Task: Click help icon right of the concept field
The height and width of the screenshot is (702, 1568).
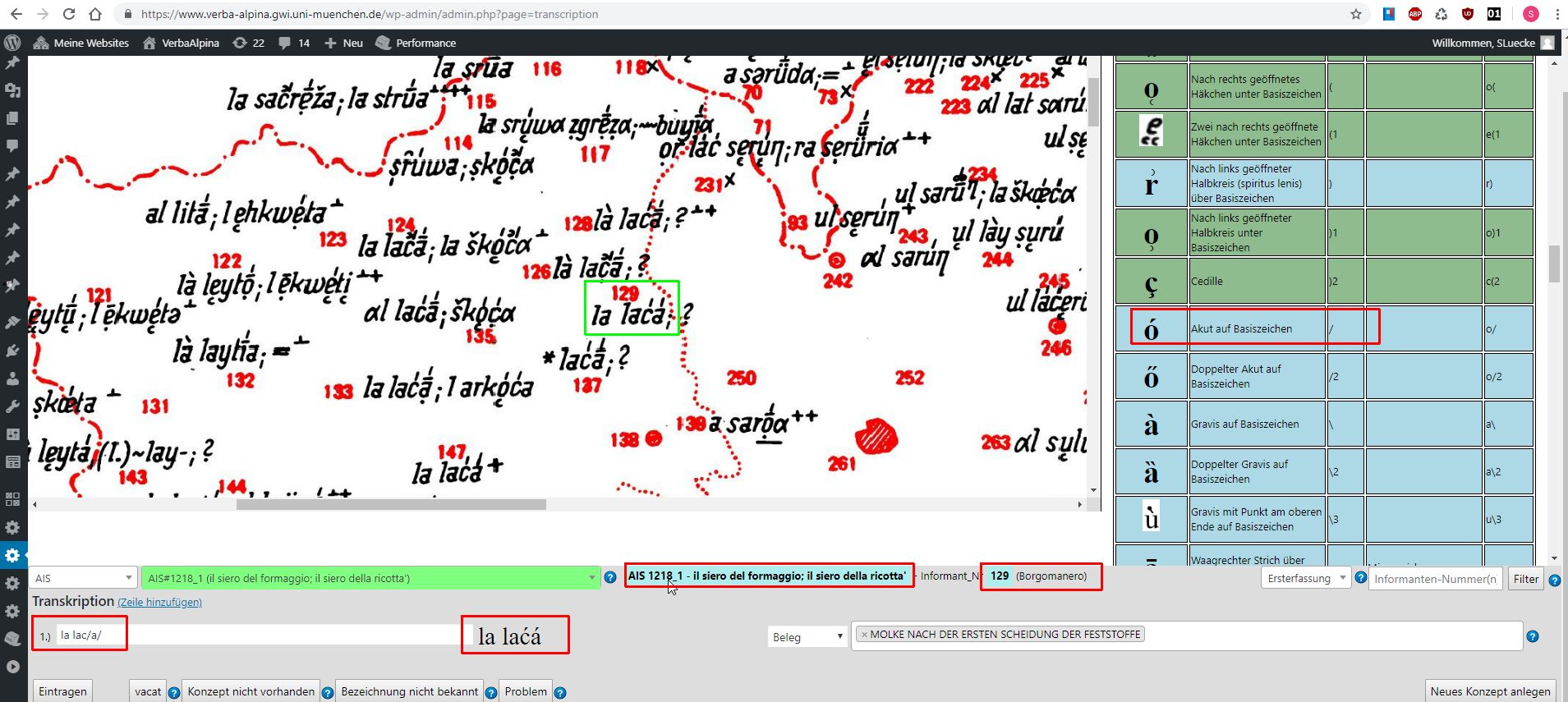Action: [x=1533, y=636]
